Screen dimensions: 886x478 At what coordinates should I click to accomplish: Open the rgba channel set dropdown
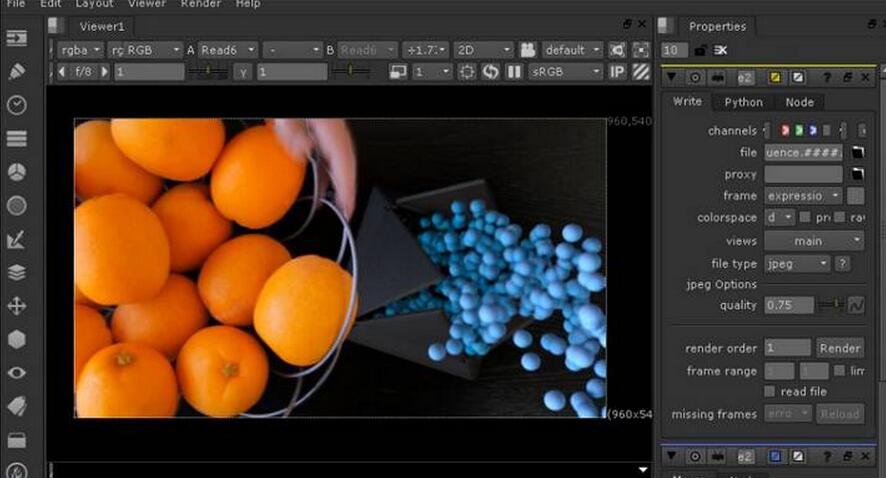click(80, 50)
